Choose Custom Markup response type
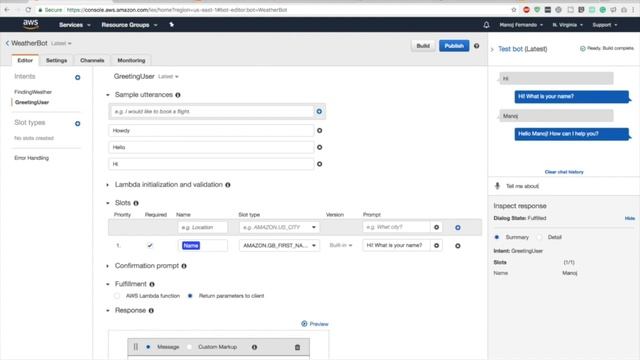The width and height of the screenshot is (640, 360). pyautogui.click(x=189, y=347)
